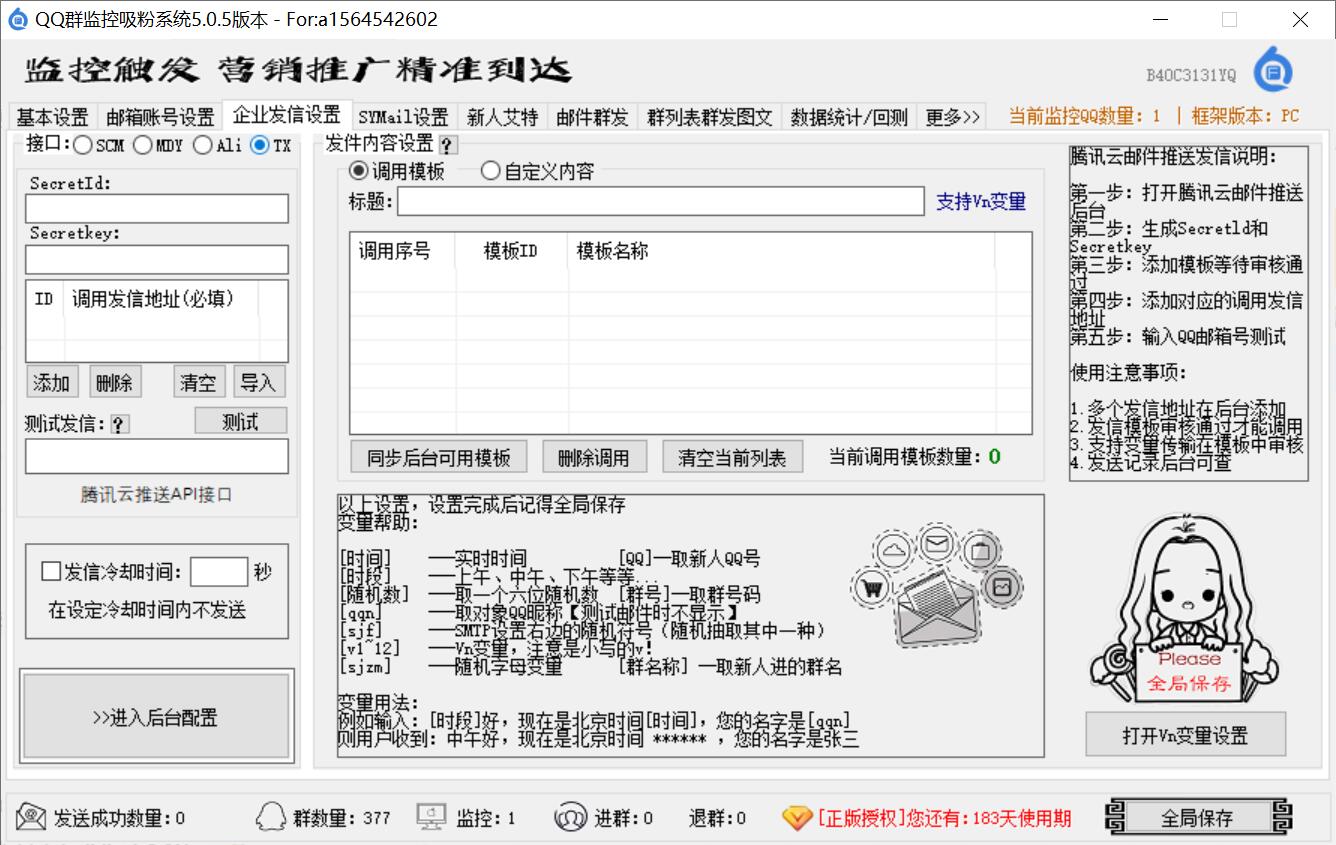The image size is (1336, 845).
Task: Click the 支持Vn变量 link
Action: pos(981,201)
